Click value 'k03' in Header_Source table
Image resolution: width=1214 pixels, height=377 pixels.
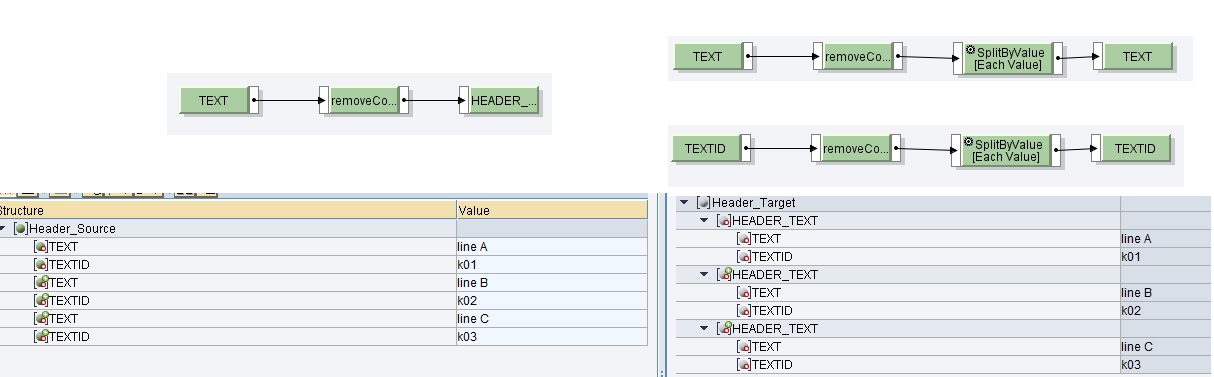467,337
